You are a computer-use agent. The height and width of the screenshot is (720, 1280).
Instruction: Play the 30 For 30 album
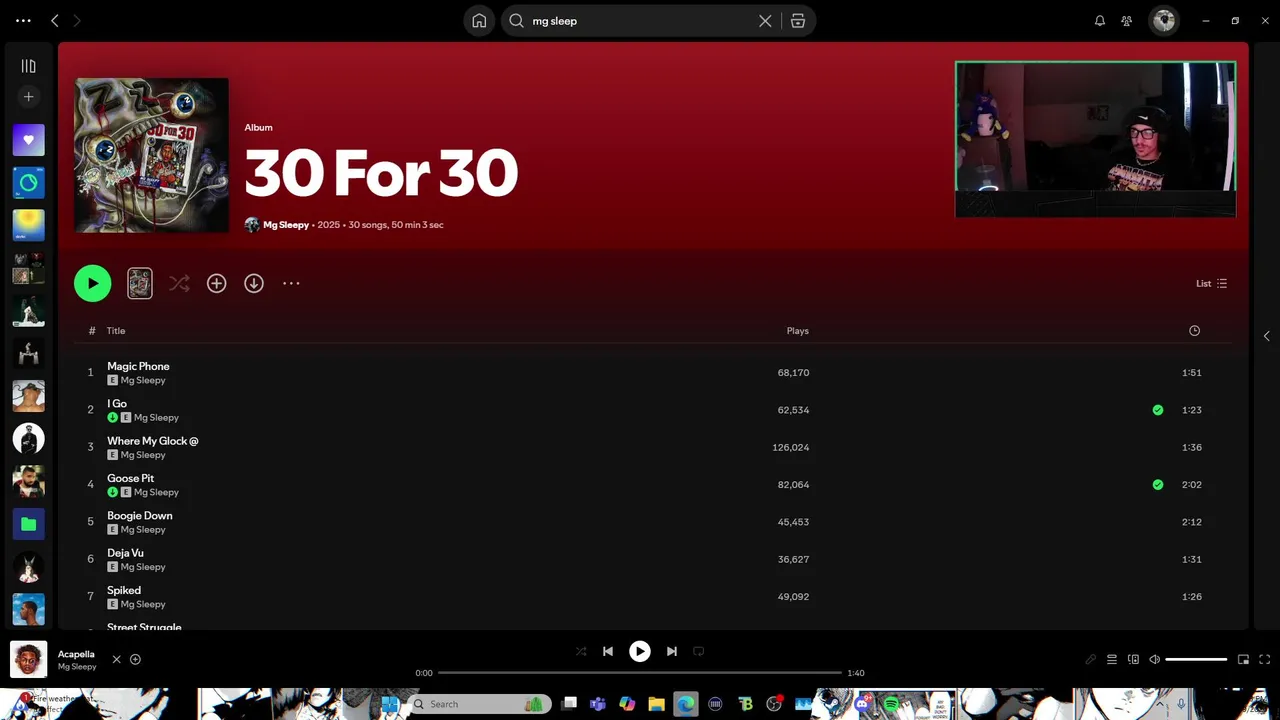(x=92, y=283)
